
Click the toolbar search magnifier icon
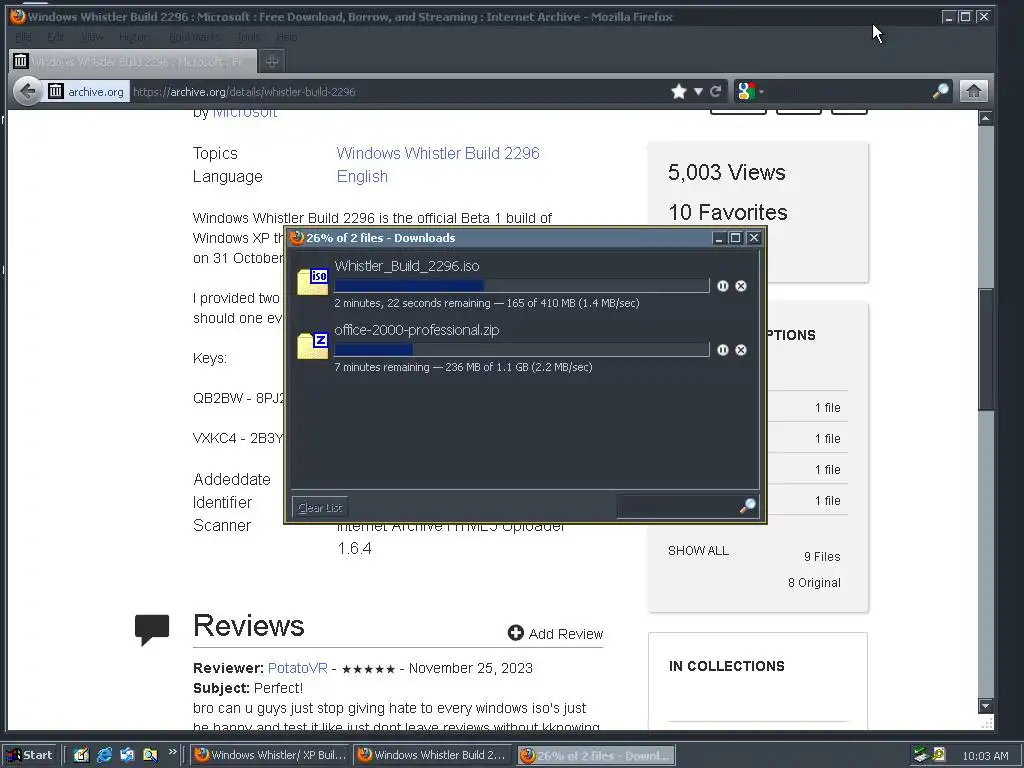940,91
